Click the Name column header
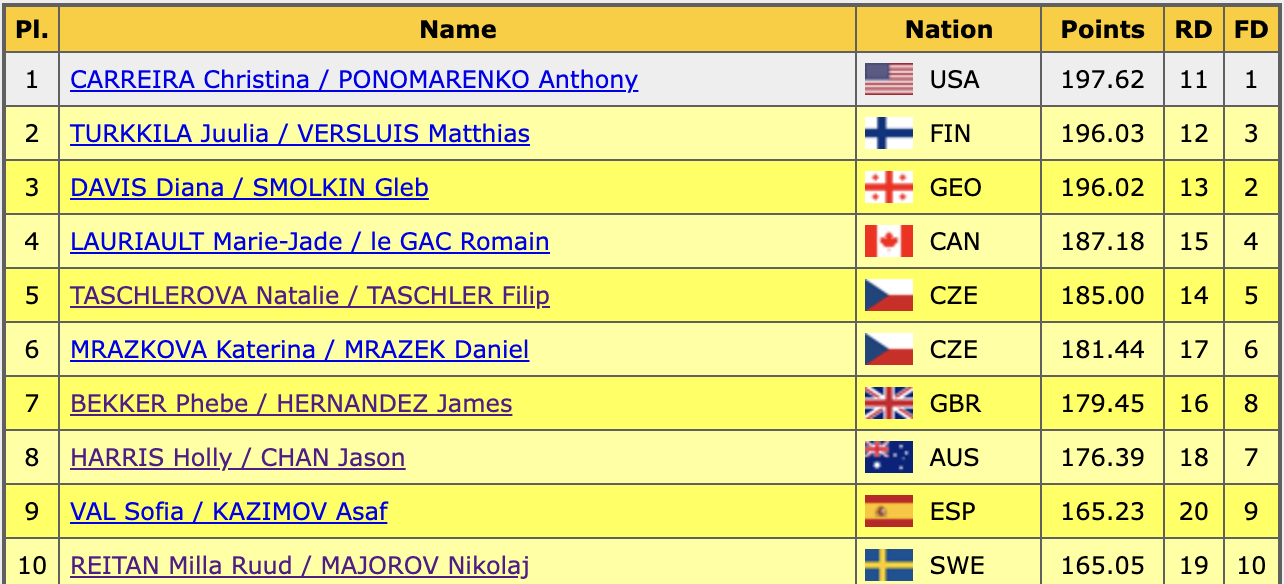 pyautogui.click(x=458, y=30)
